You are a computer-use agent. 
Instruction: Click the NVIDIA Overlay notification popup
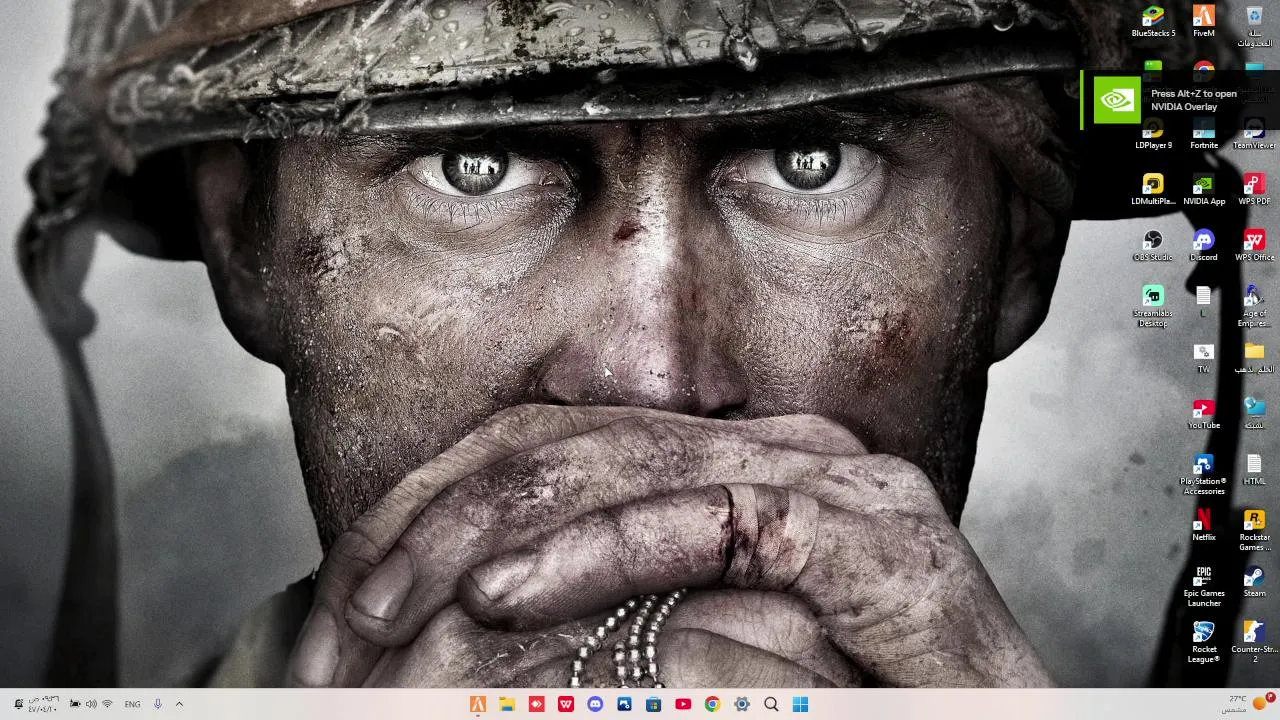tap(1180, 100)
